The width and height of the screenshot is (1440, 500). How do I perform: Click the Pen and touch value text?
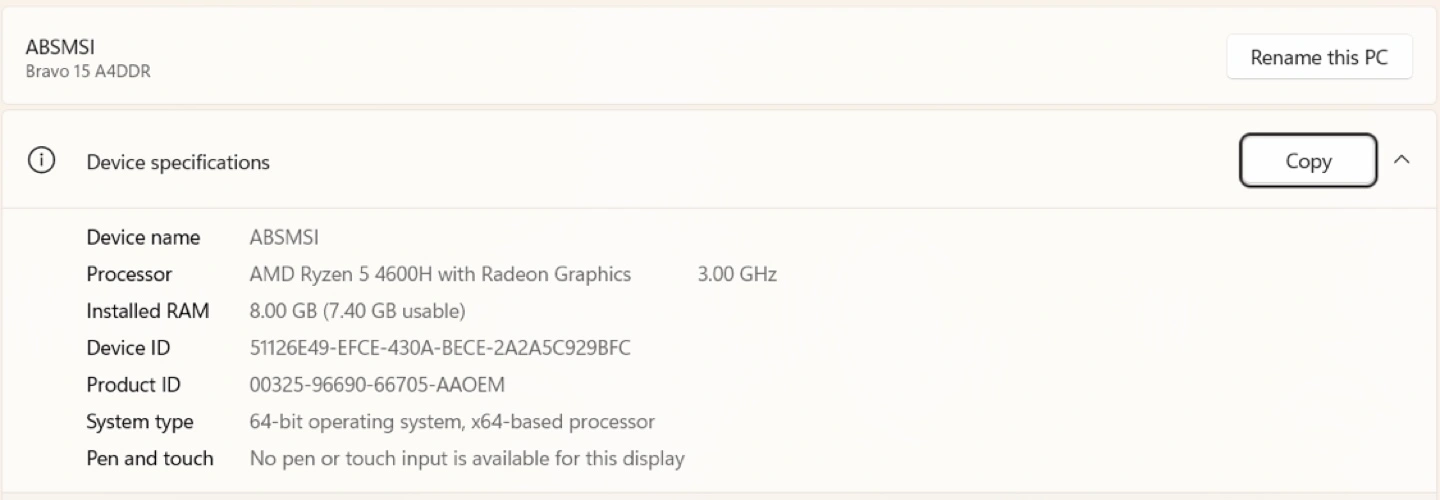[x=467, y=459]
